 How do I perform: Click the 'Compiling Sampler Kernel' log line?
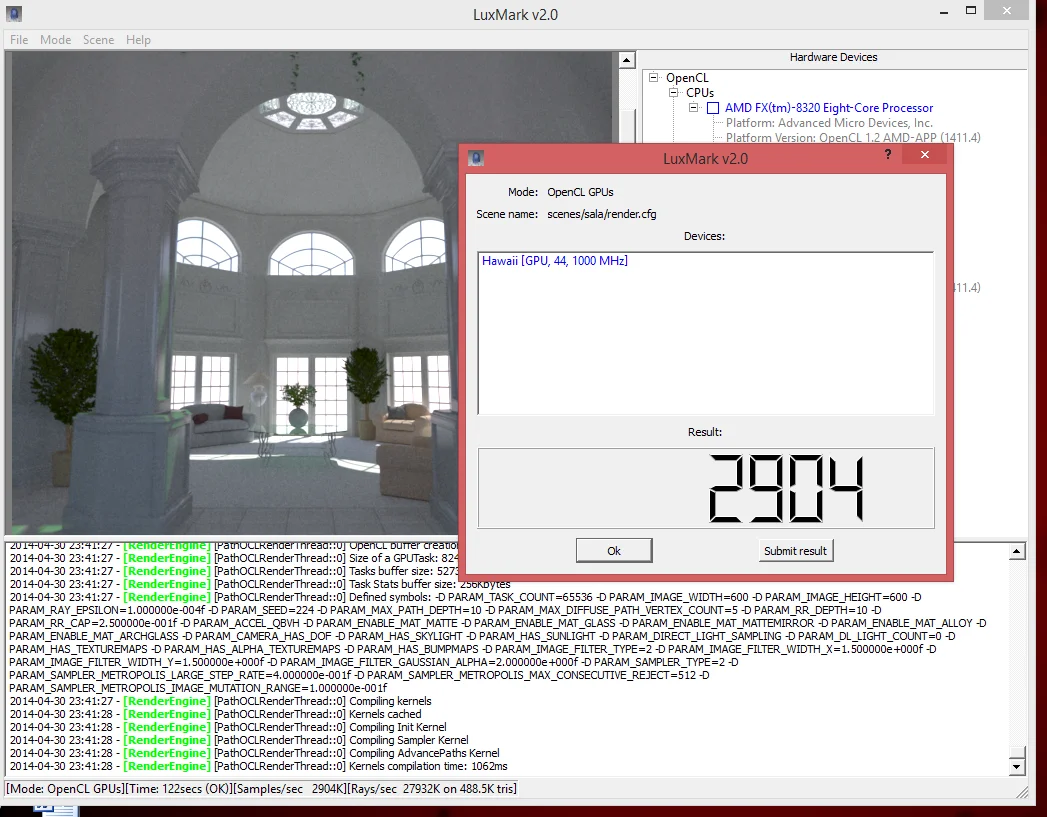[239, 740]
